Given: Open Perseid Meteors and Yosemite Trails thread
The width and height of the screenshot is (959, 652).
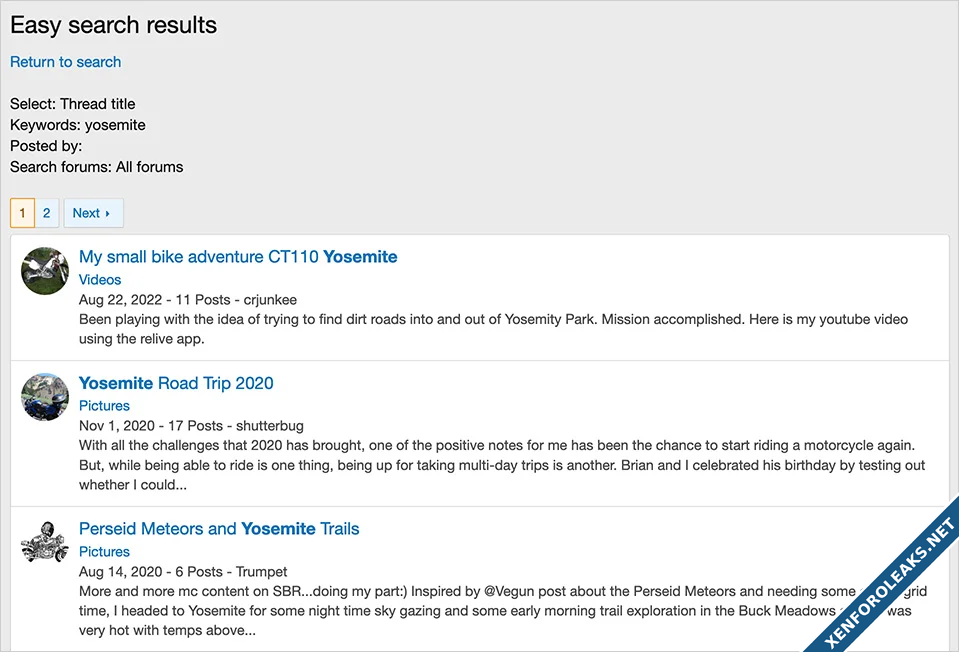Looking at the screenshot, I should (x=219, y=529).
